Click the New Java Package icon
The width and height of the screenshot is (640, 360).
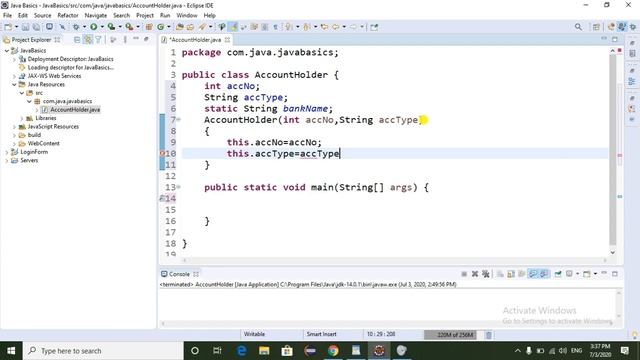point(149,27)
